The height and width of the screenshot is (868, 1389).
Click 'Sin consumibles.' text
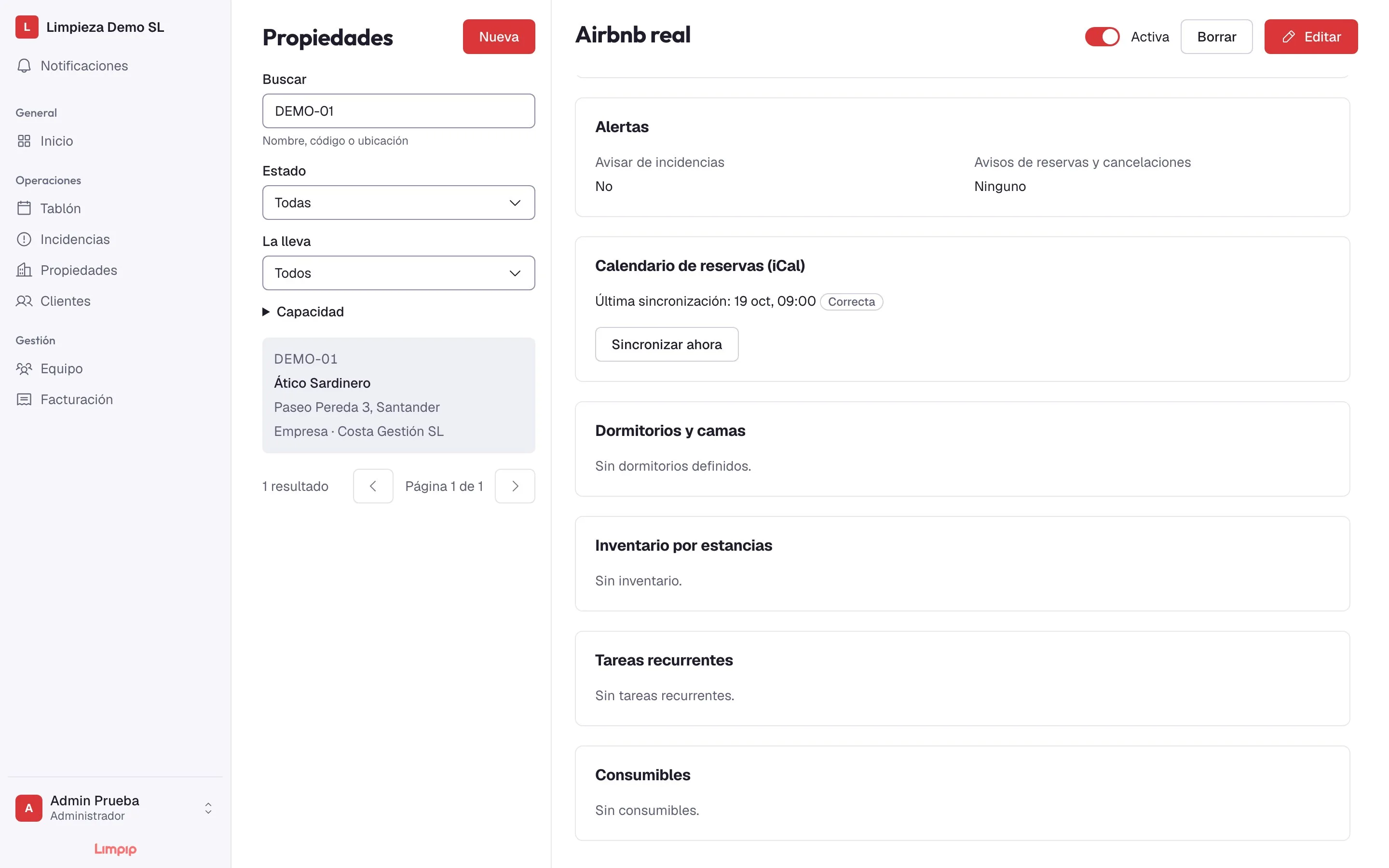click(x=647, y=811)
